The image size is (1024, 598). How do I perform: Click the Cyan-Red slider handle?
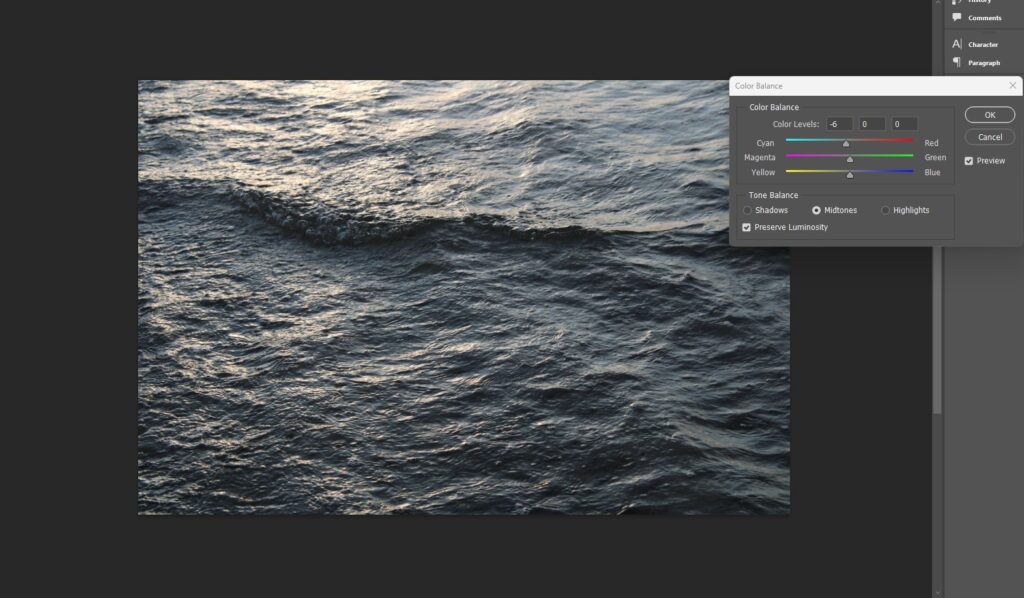point(846,144)
